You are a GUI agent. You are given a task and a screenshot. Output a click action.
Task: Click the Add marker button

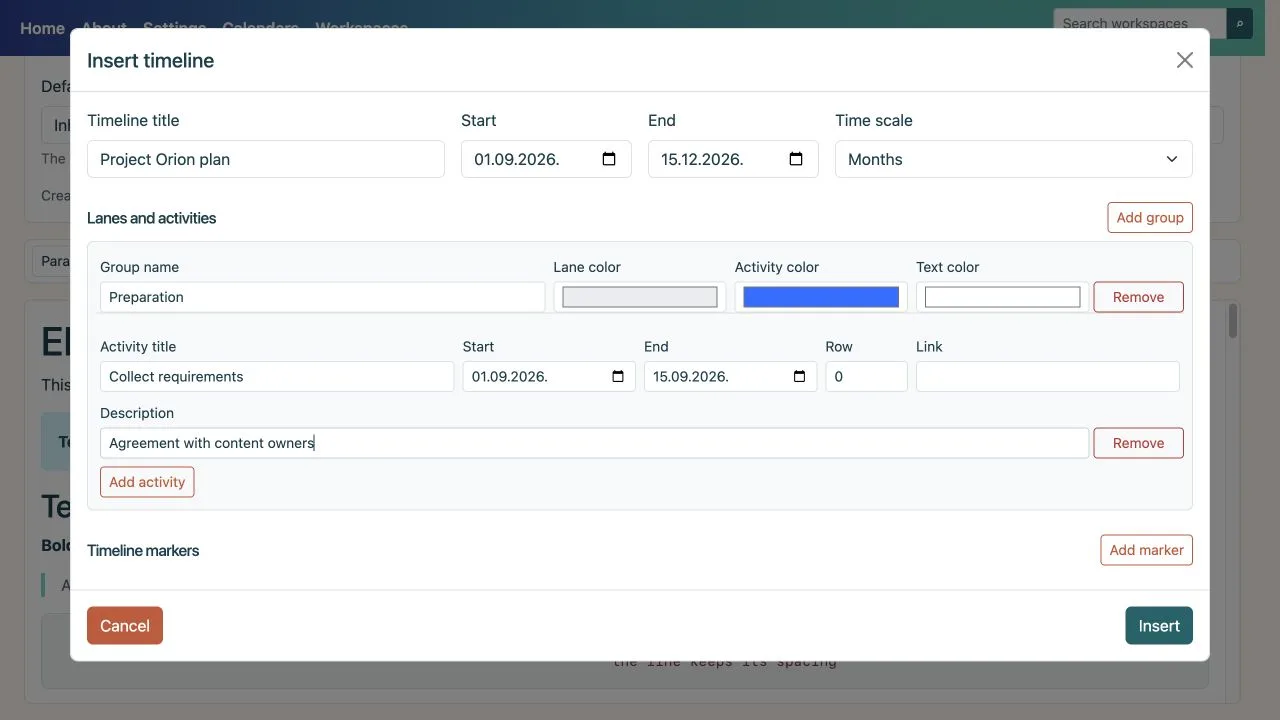tap(1146, 550)
